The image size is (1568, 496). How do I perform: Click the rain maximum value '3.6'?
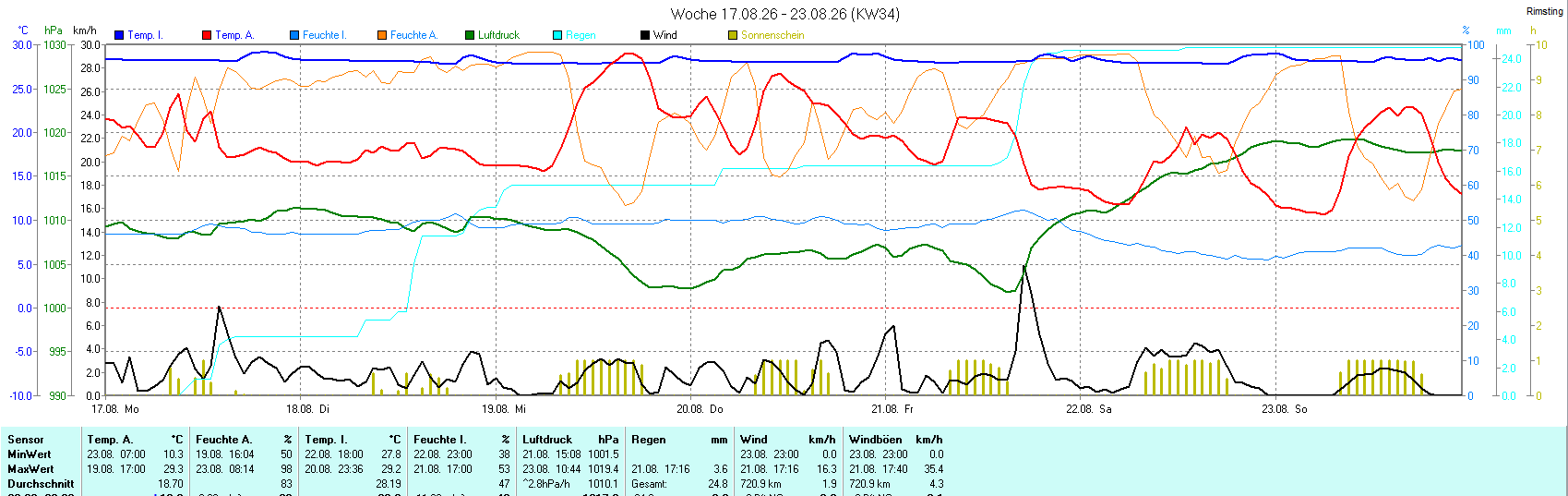click(x=722, y=469)
